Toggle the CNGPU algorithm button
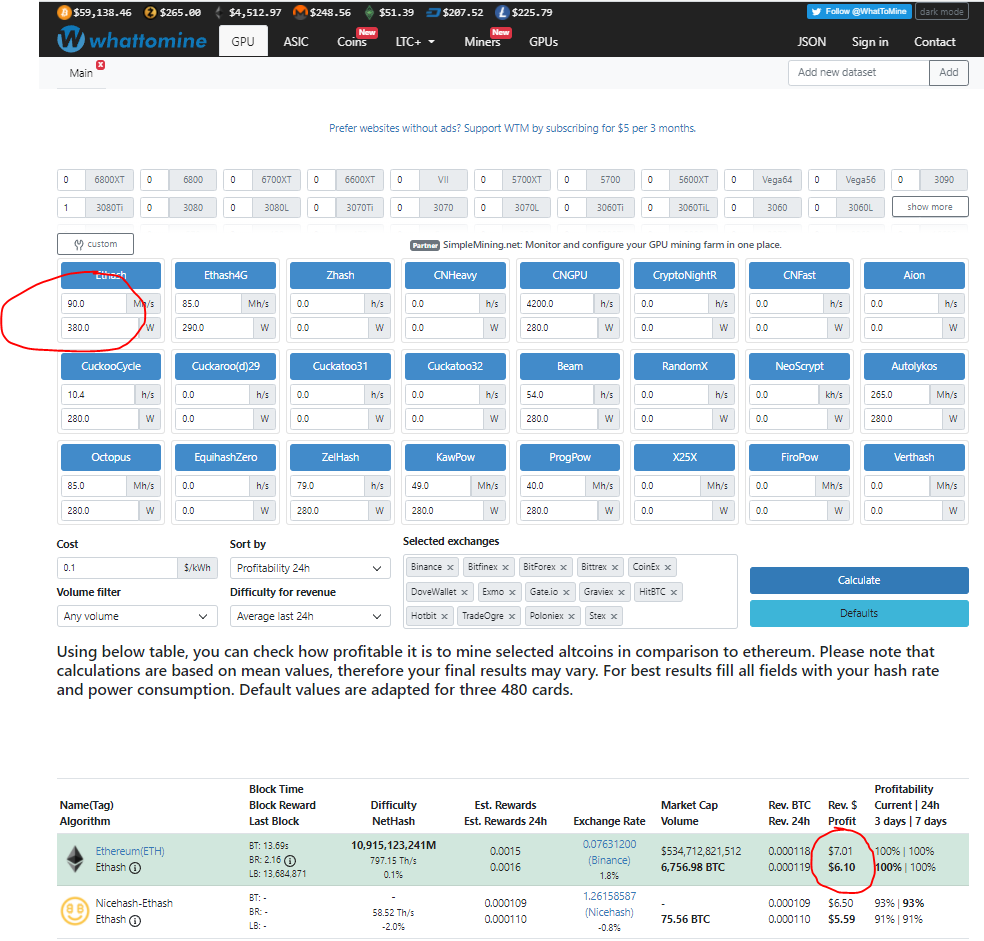Screen dimensions: 984x941 click(570, 275)
